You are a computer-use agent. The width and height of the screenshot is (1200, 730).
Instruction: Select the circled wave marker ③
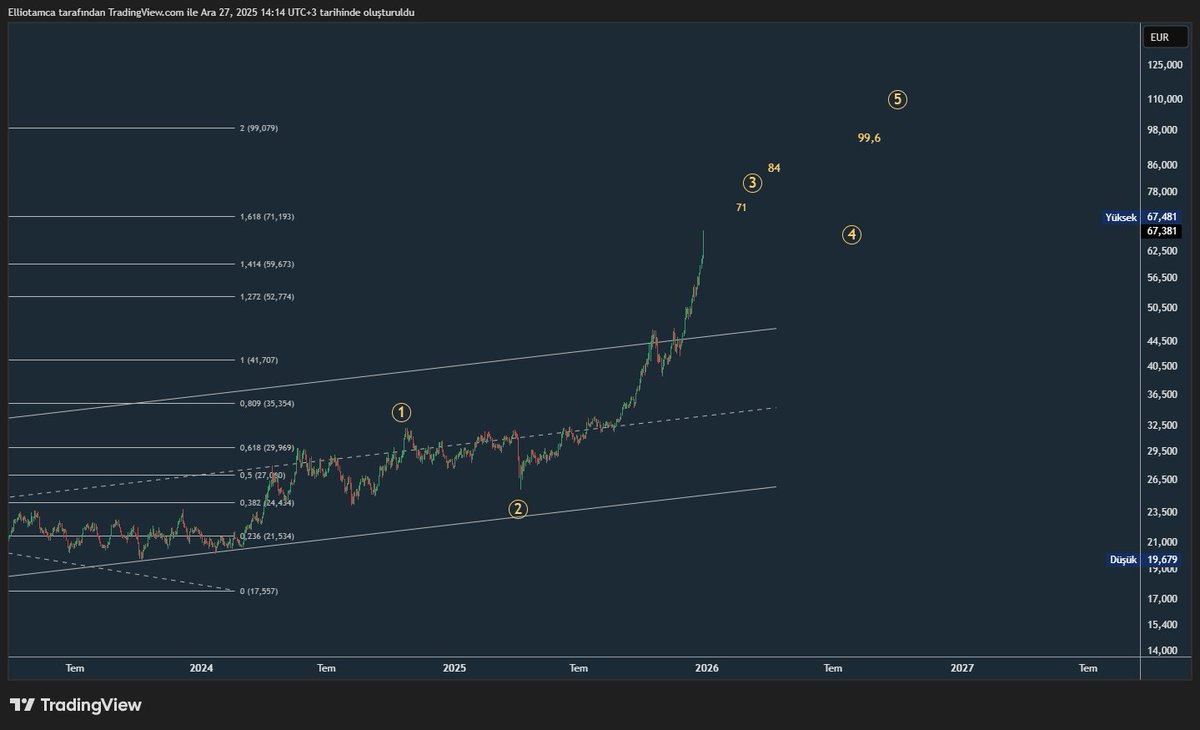pyautogui.click(x=752, y=182)
